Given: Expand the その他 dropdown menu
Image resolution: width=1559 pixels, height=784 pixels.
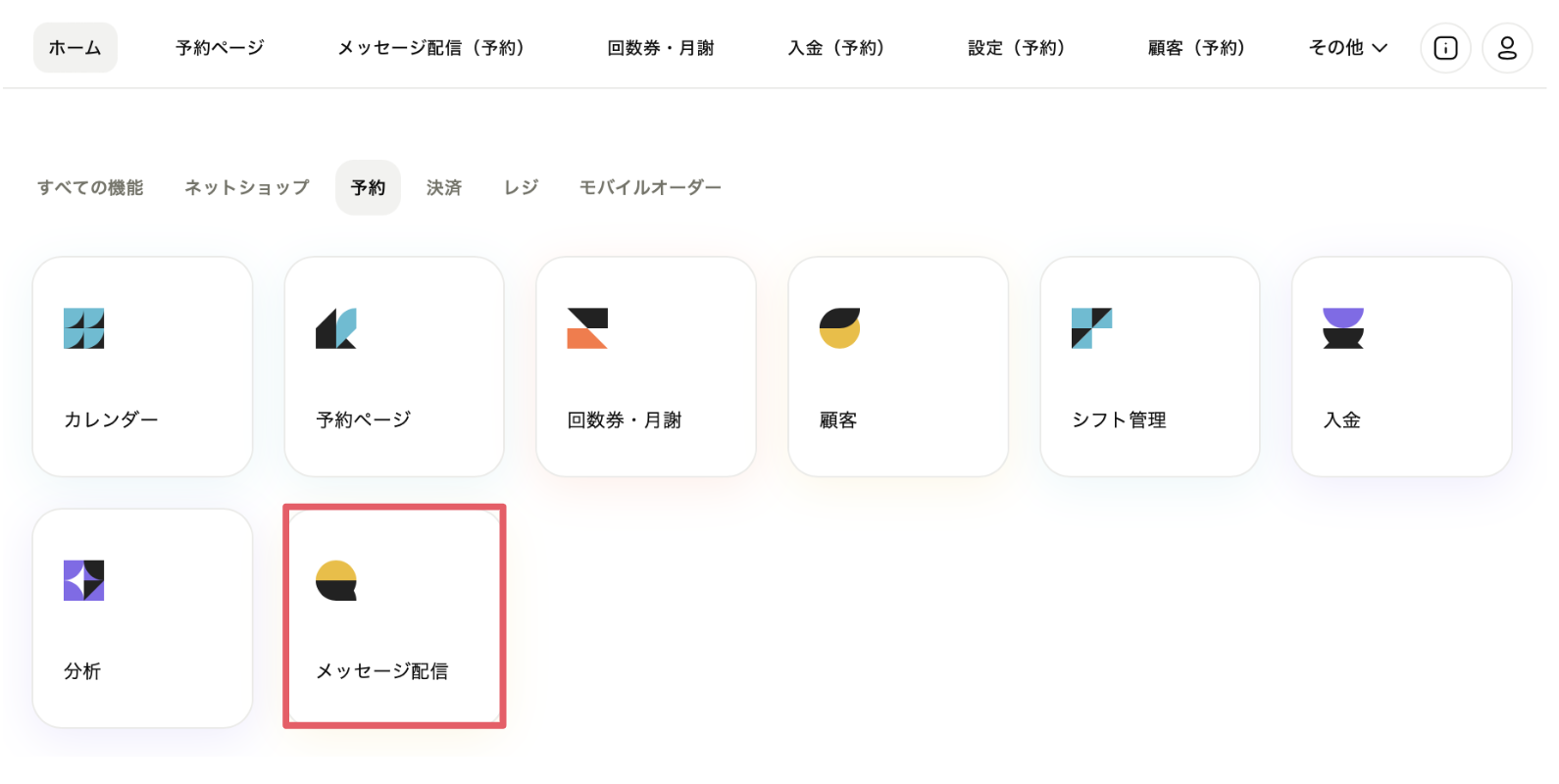Looking at the screenshot, I should 1348,48.
